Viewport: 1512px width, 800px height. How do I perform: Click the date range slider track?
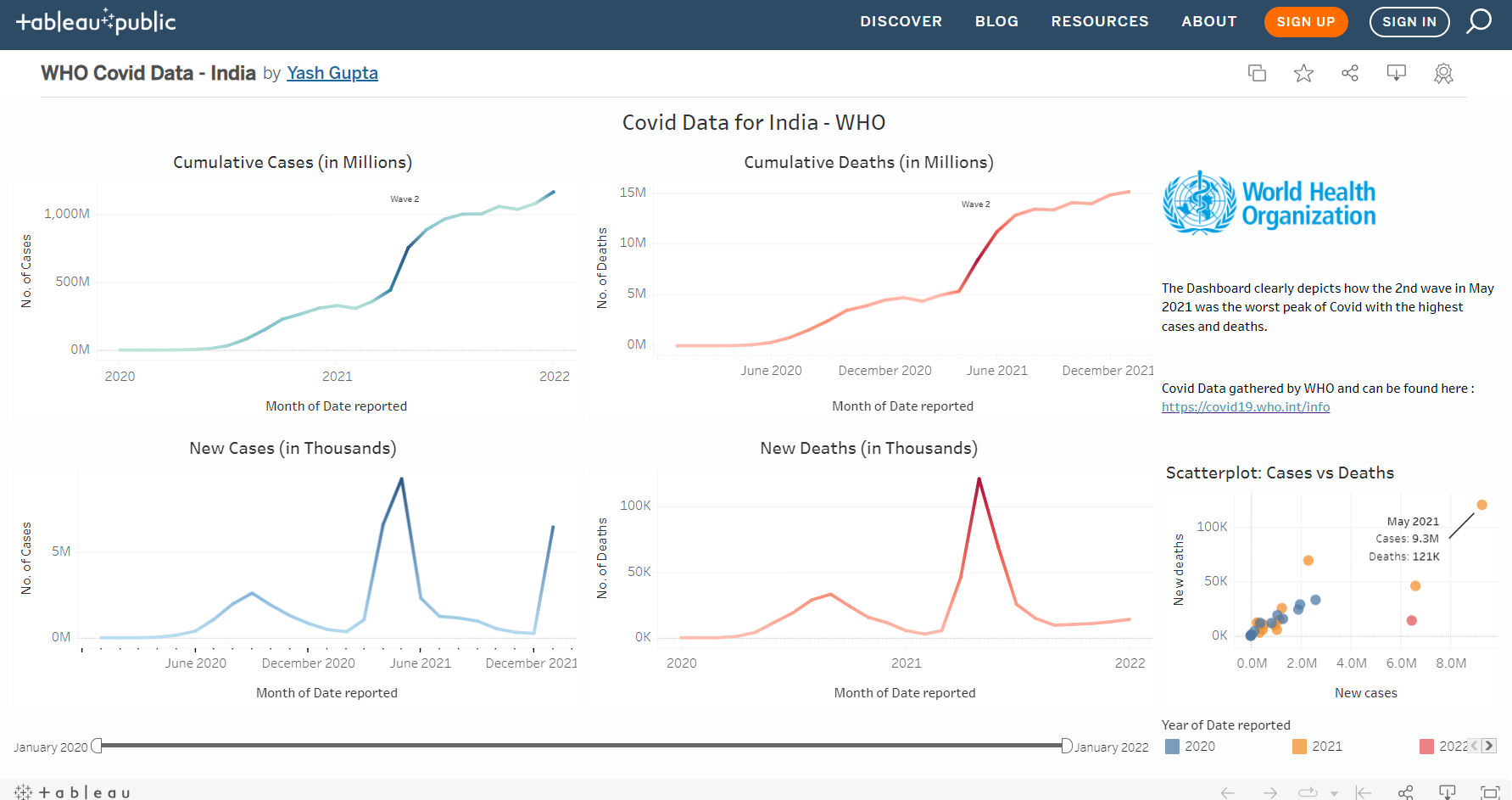click(581, 746)
